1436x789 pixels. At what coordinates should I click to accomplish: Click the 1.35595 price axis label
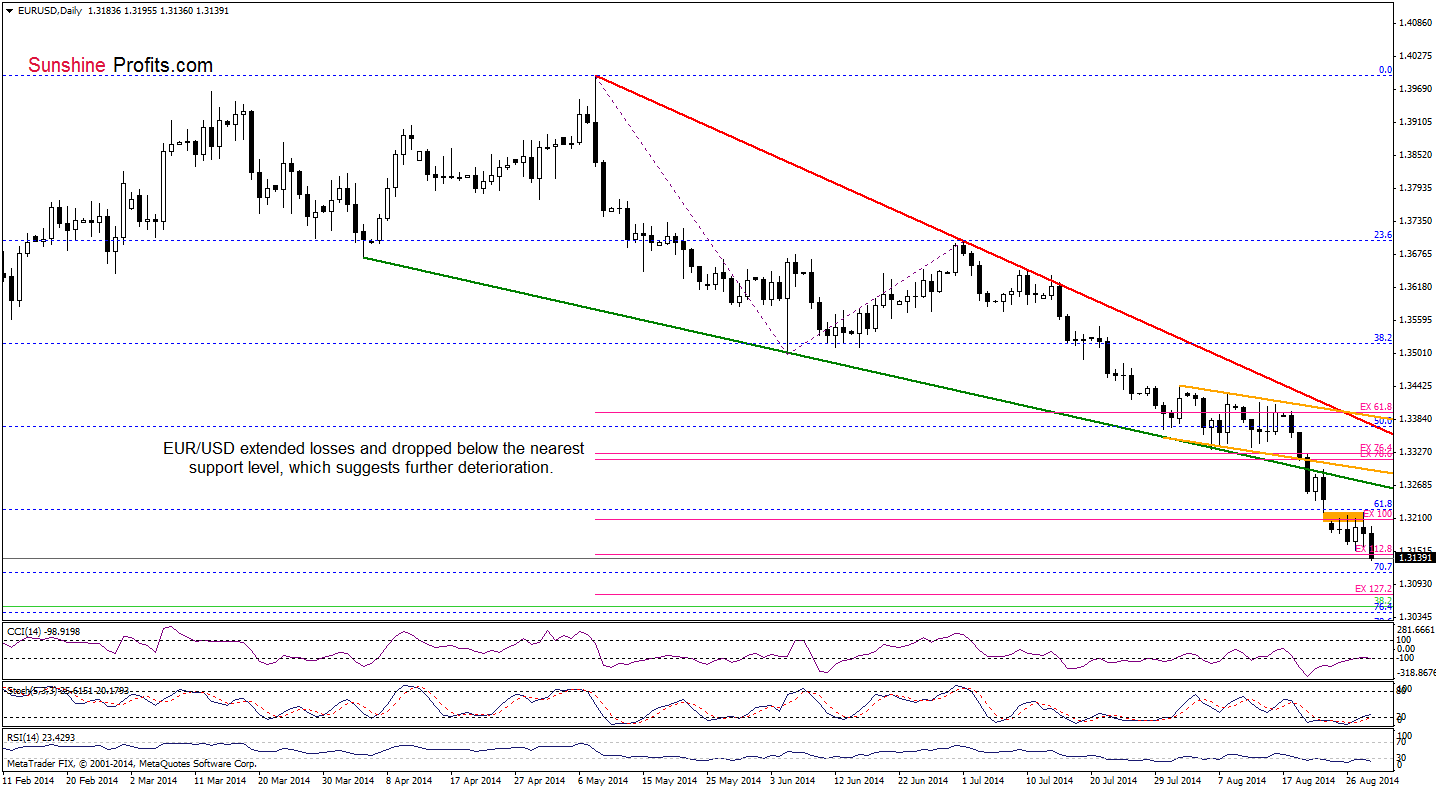(1417, 320)
